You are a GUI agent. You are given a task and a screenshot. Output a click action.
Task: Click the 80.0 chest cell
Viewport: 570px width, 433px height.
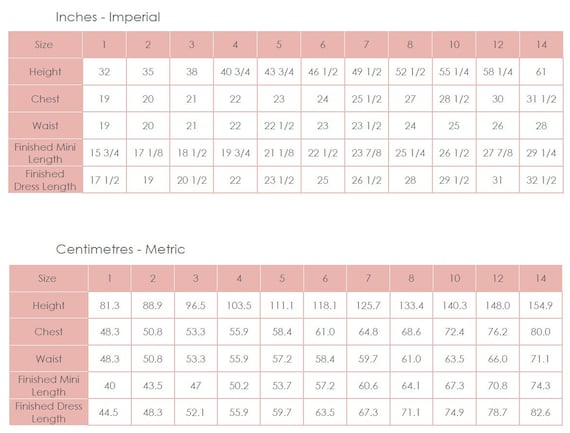click(541, 332)
